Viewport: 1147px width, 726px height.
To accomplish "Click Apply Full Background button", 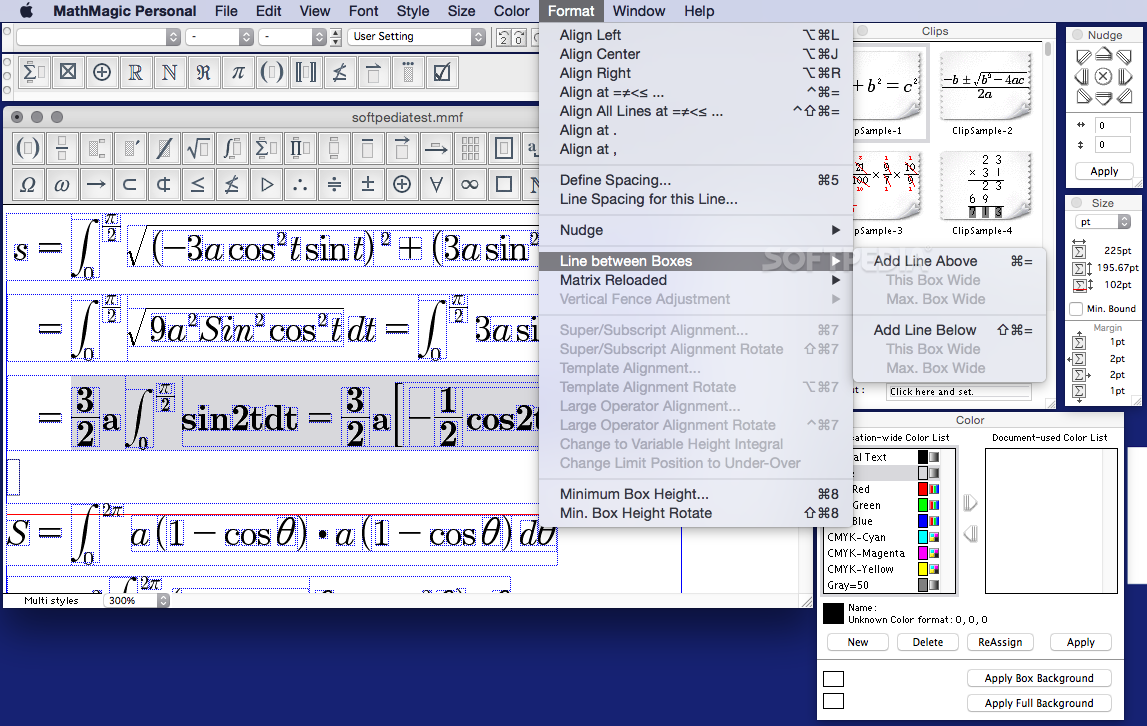I will [x=1039, y=703].
